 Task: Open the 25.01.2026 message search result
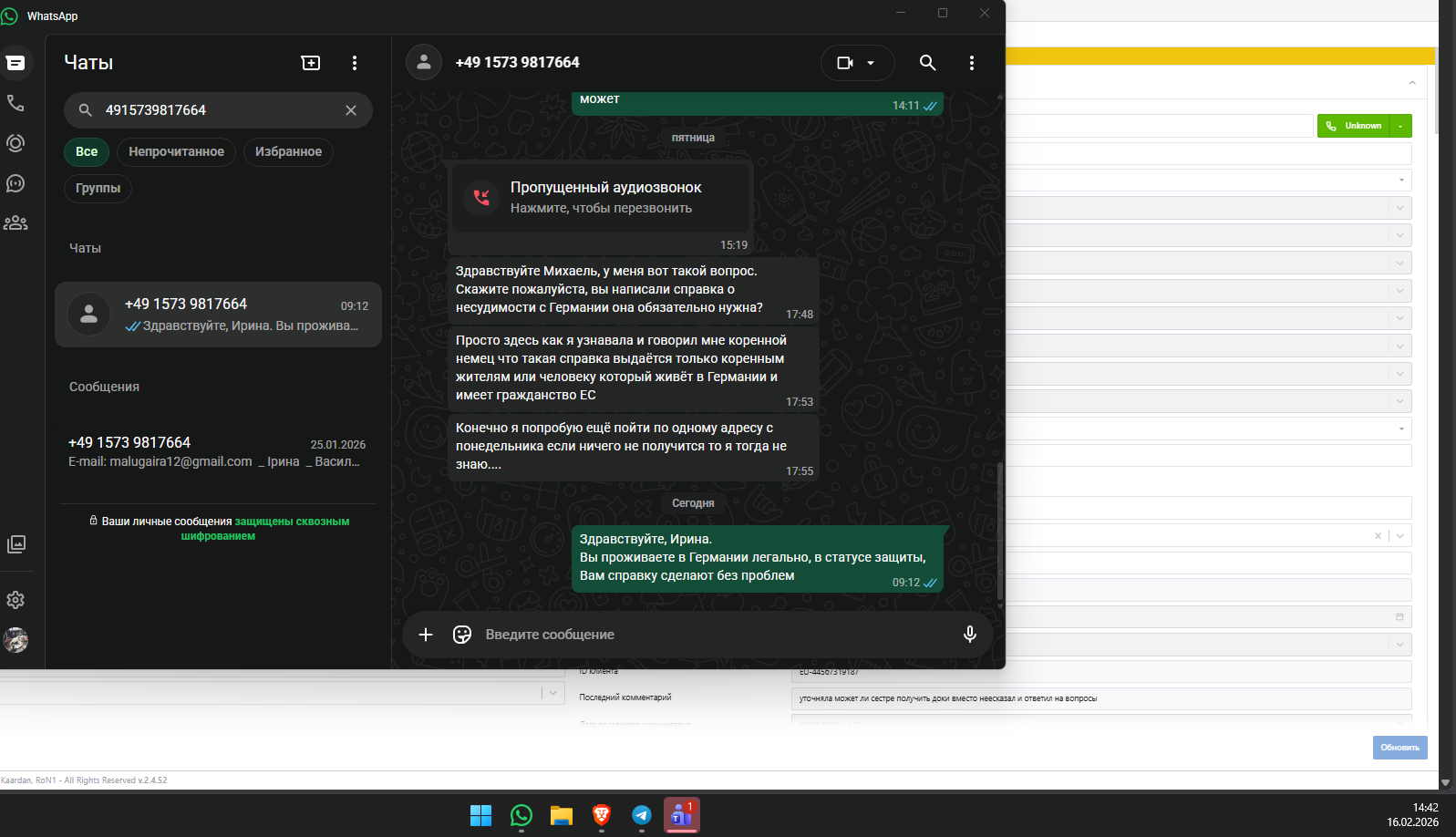click(x=218, y=452)
